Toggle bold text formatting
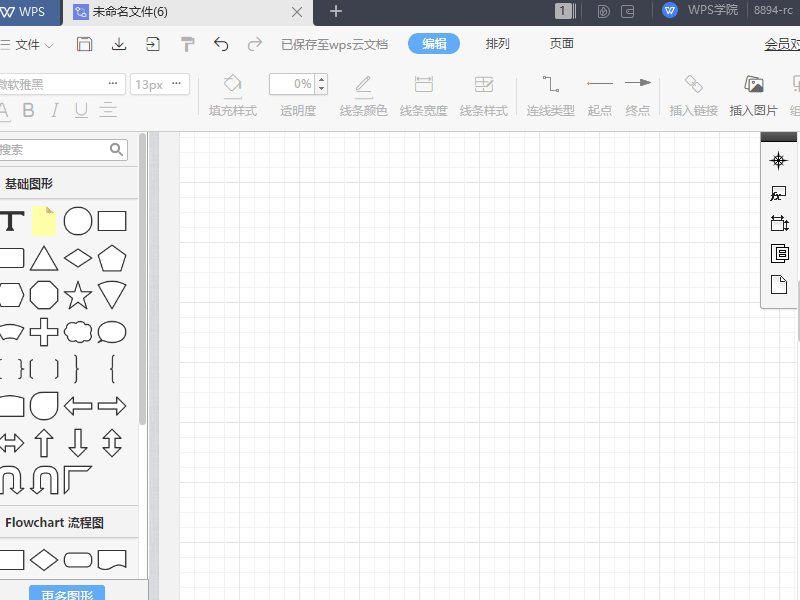Screen dimensions: 800x600 28,110
